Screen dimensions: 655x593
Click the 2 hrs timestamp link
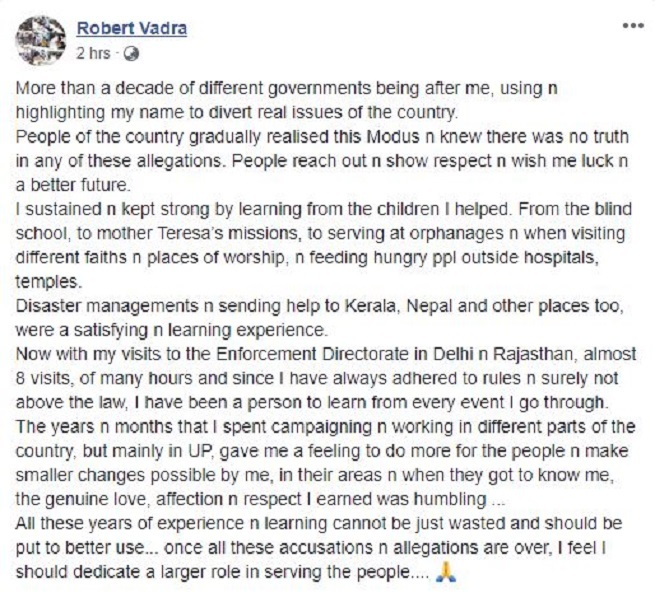[93, 53]
